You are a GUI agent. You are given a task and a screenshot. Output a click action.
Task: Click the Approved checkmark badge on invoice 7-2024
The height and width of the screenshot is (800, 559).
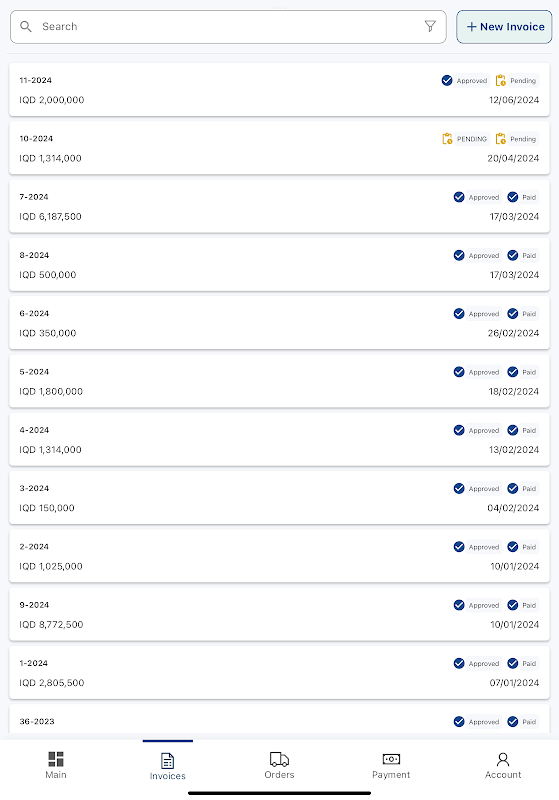coord(476,197)
